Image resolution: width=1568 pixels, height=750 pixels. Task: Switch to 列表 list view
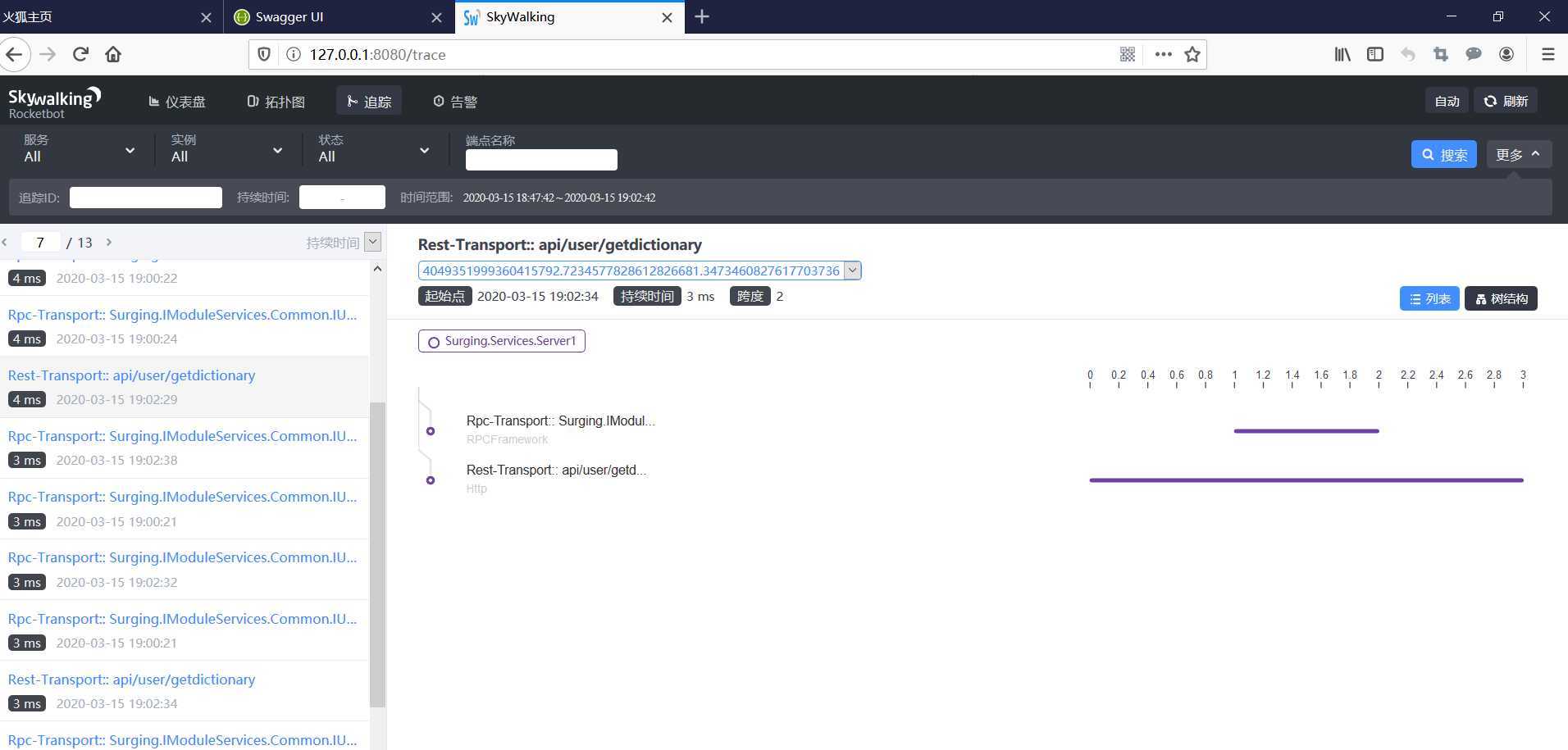(1429, 298)
